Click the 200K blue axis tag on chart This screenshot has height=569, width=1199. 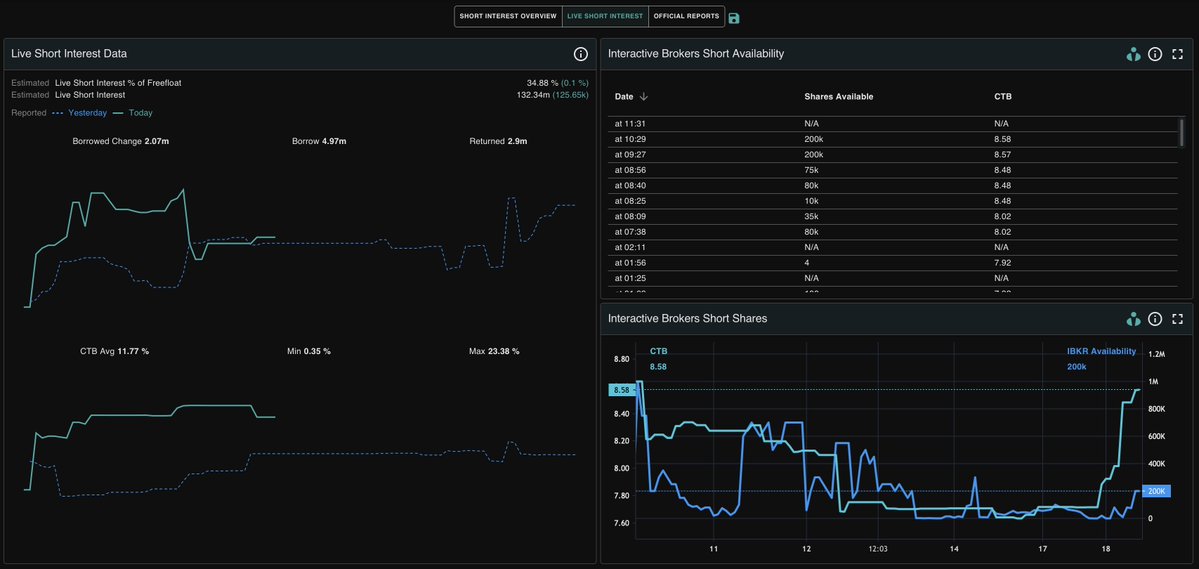click(1155, 491)
